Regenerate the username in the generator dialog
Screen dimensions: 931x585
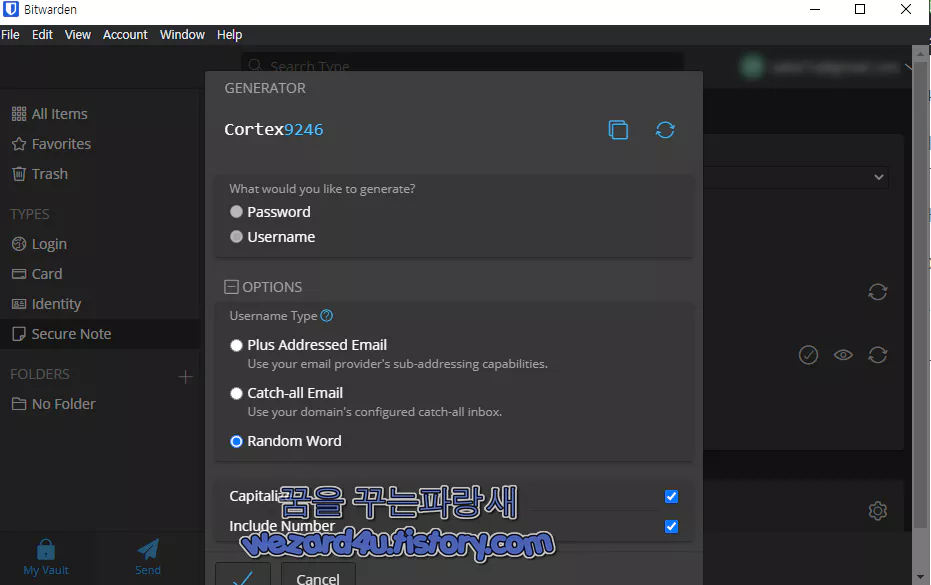point(665,129)
